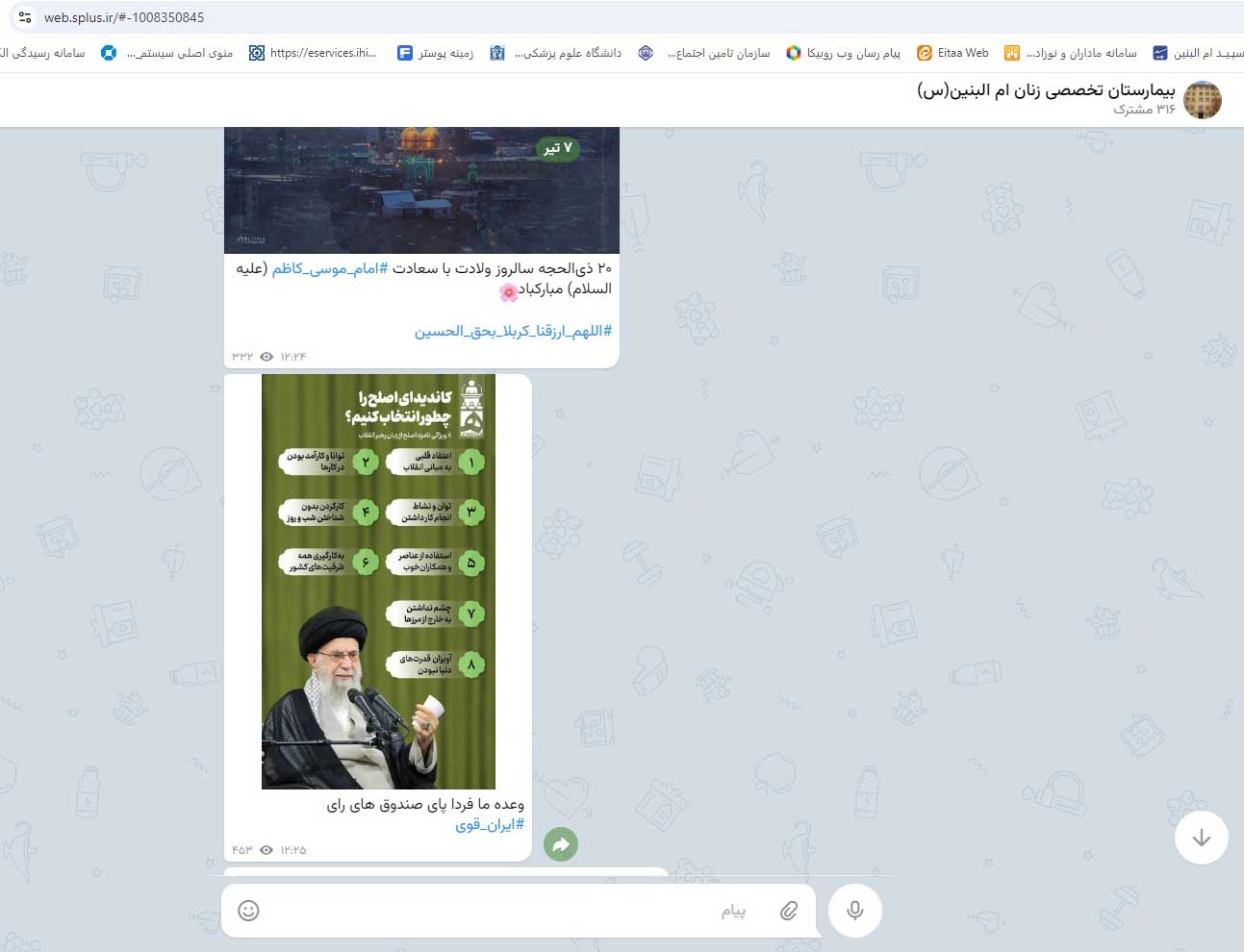Click the channel title بیمارستان تخصصی زنان
The width and height of the screenshot is (1244, 952).
click(x=1046, y=90)
